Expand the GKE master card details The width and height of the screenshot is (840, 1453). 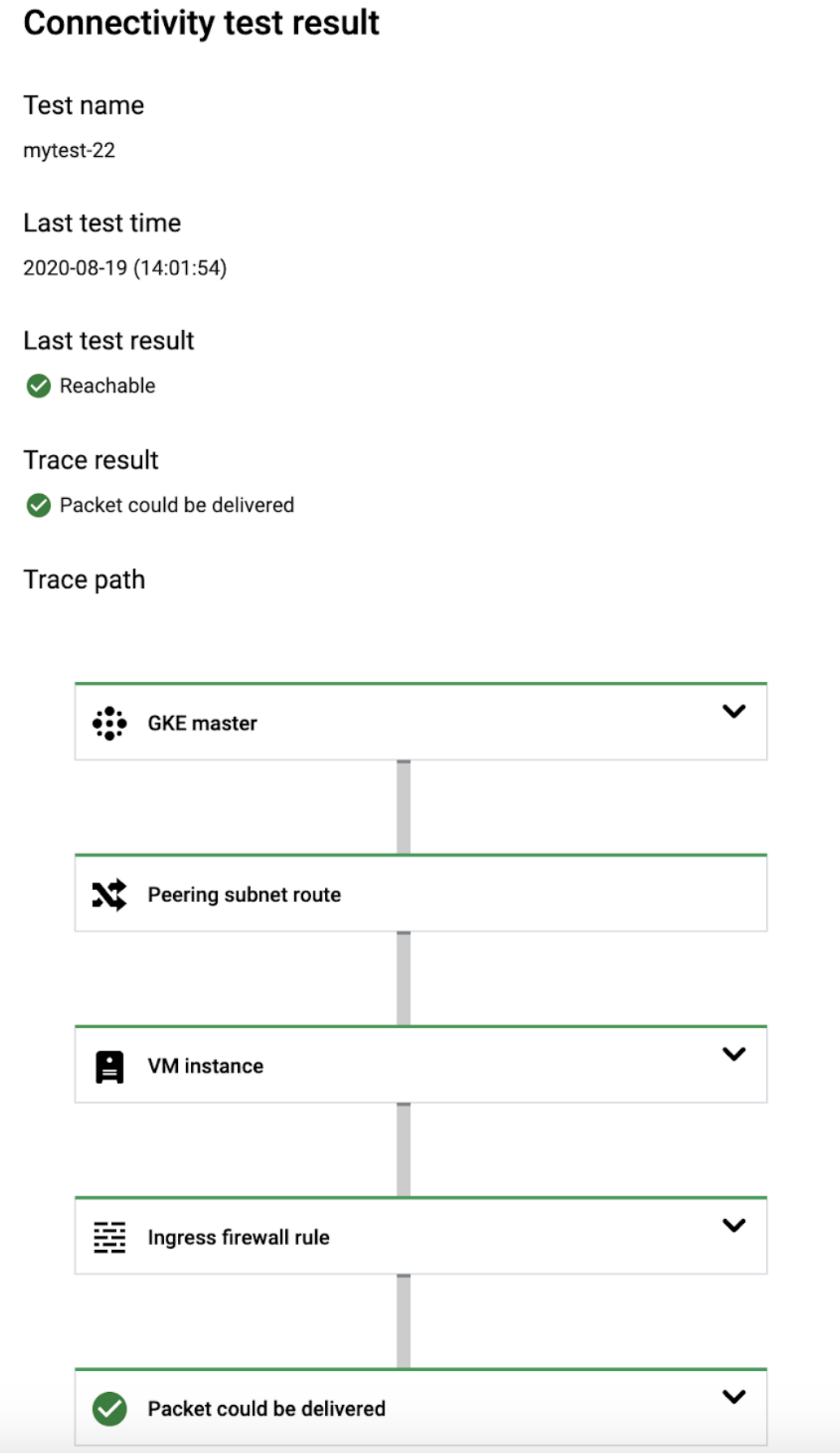[734, 712]
